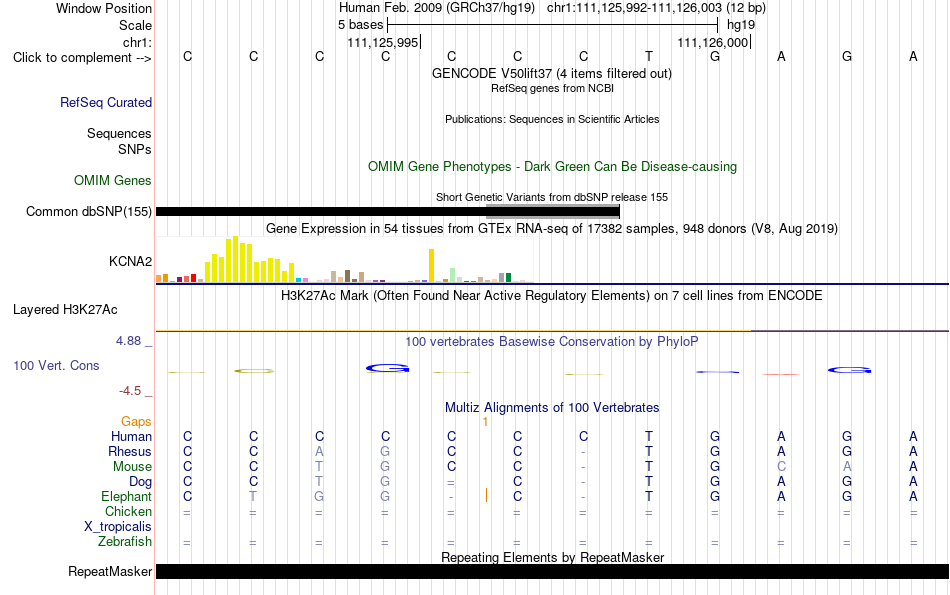Click 'Click to complement -->' to complement bases
Viewport: 950px width, 595px height.
coord(82,58)
